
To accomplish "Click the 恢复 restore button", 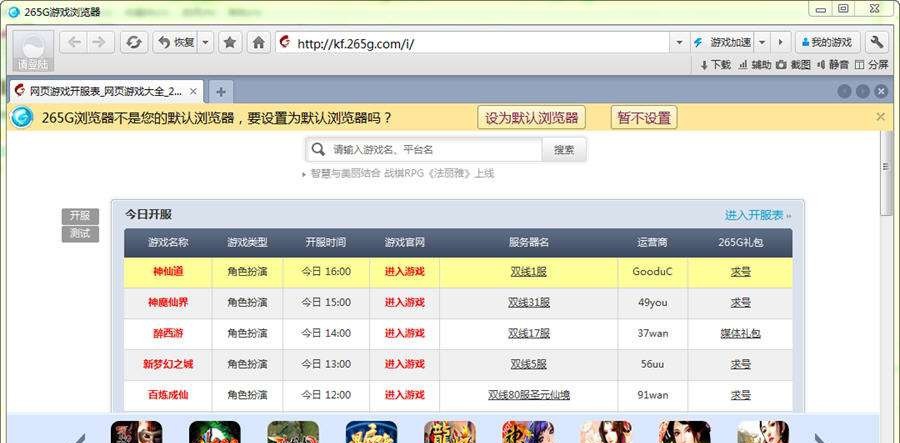I will point(176,42).
